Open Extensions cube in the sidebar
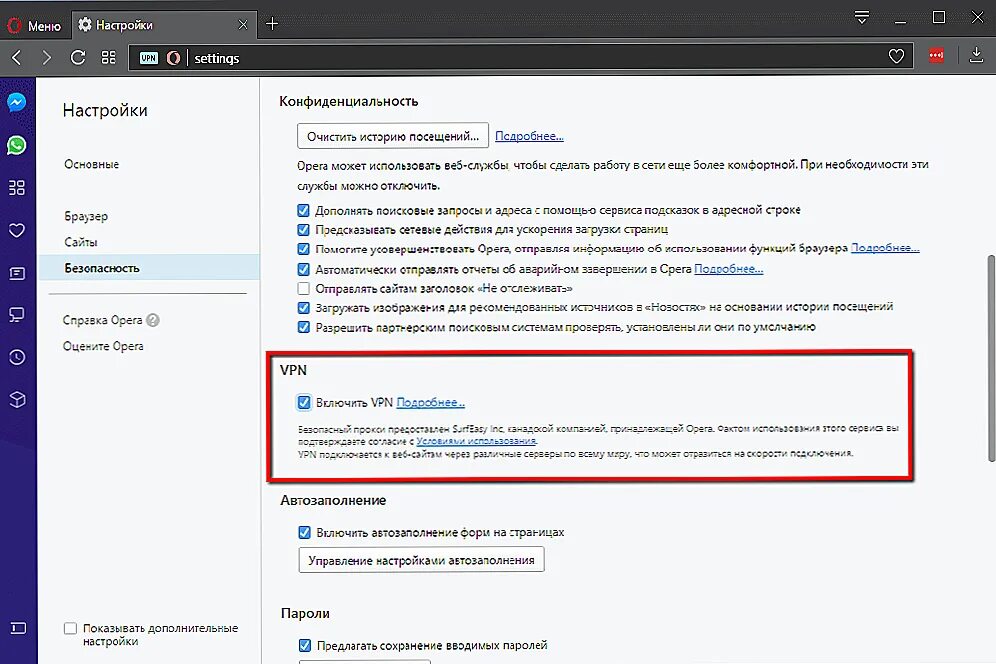This screenshot has height=664, width=996. pyautogui.click(x=17, y=400)
